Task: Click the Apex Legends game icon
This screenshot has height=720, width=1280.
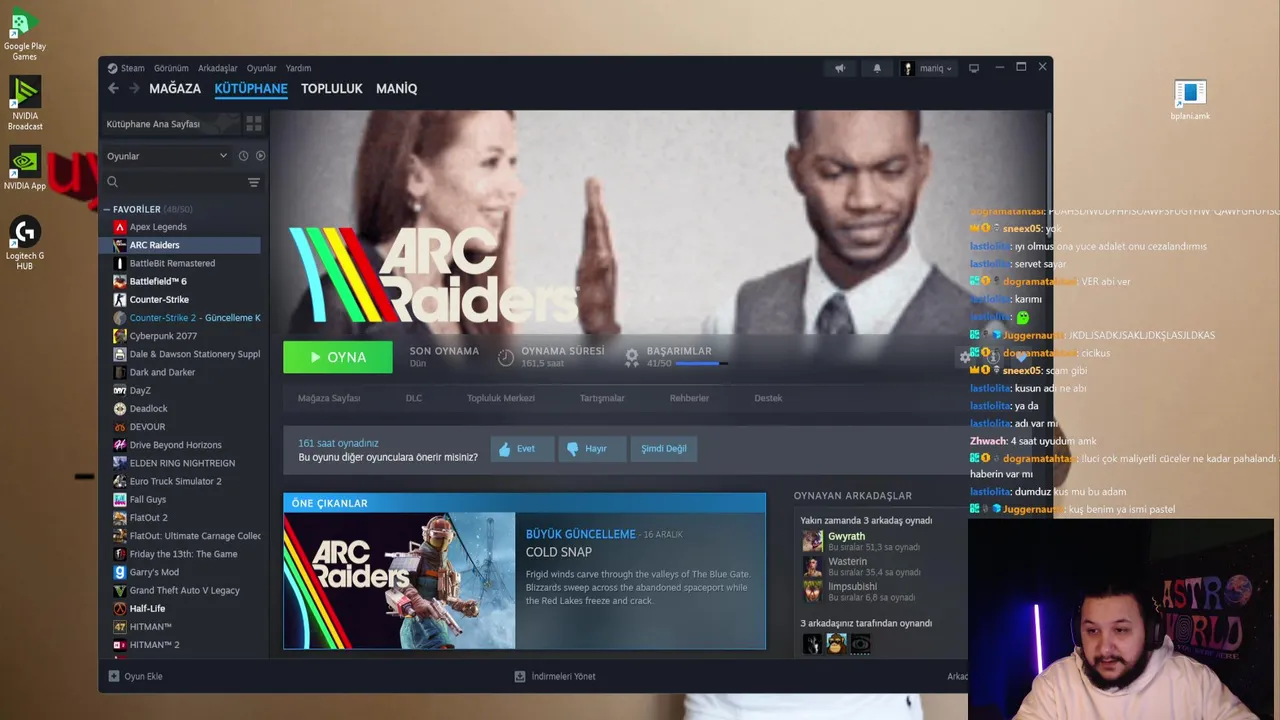Action: (120, 227)
